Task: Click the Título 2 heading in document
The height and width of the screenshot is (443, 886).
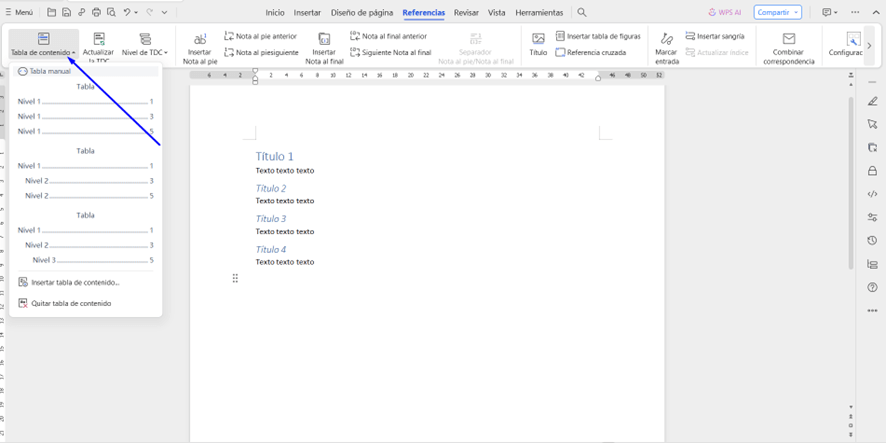Action: 271,188
